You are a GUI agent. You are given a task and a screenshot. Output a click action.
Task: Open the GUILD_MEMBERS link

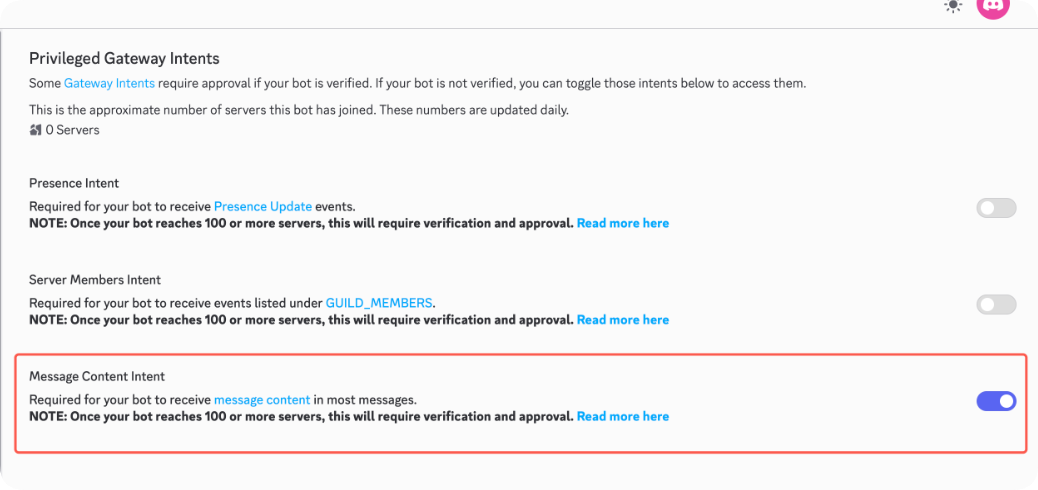point(379,303)
